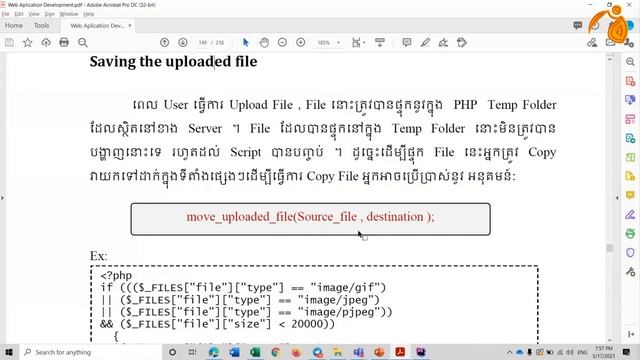Open Excel from the taskbar

click(x=255, y=352)
